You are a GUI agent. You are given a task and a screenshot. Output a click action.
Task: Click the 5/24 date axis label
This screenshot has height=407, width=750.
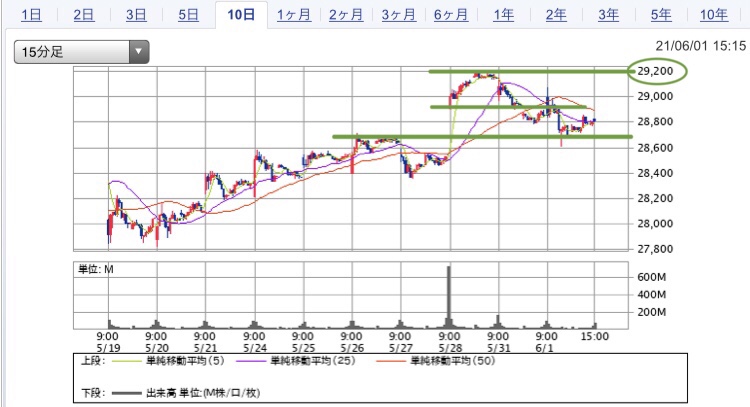click(x=254, y=348)
